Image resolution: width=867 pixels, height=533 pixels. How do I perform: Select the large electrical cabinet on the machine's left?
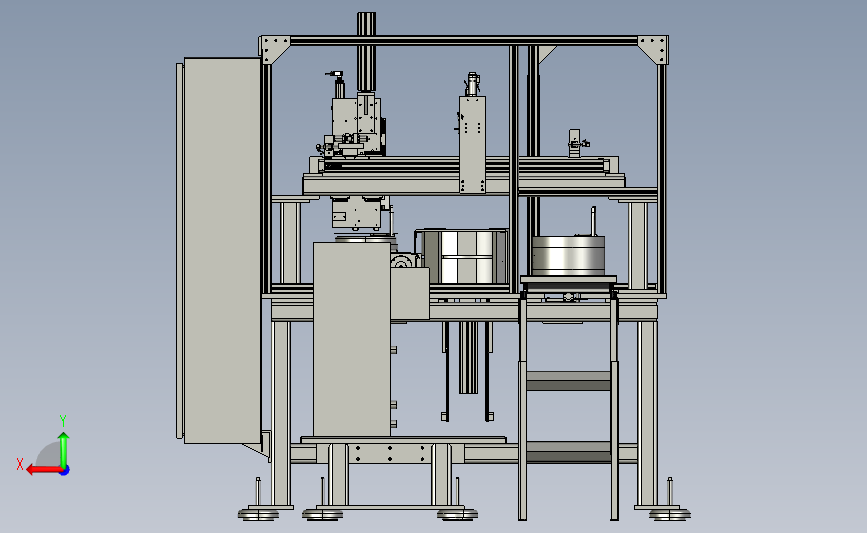coord(222,250)
